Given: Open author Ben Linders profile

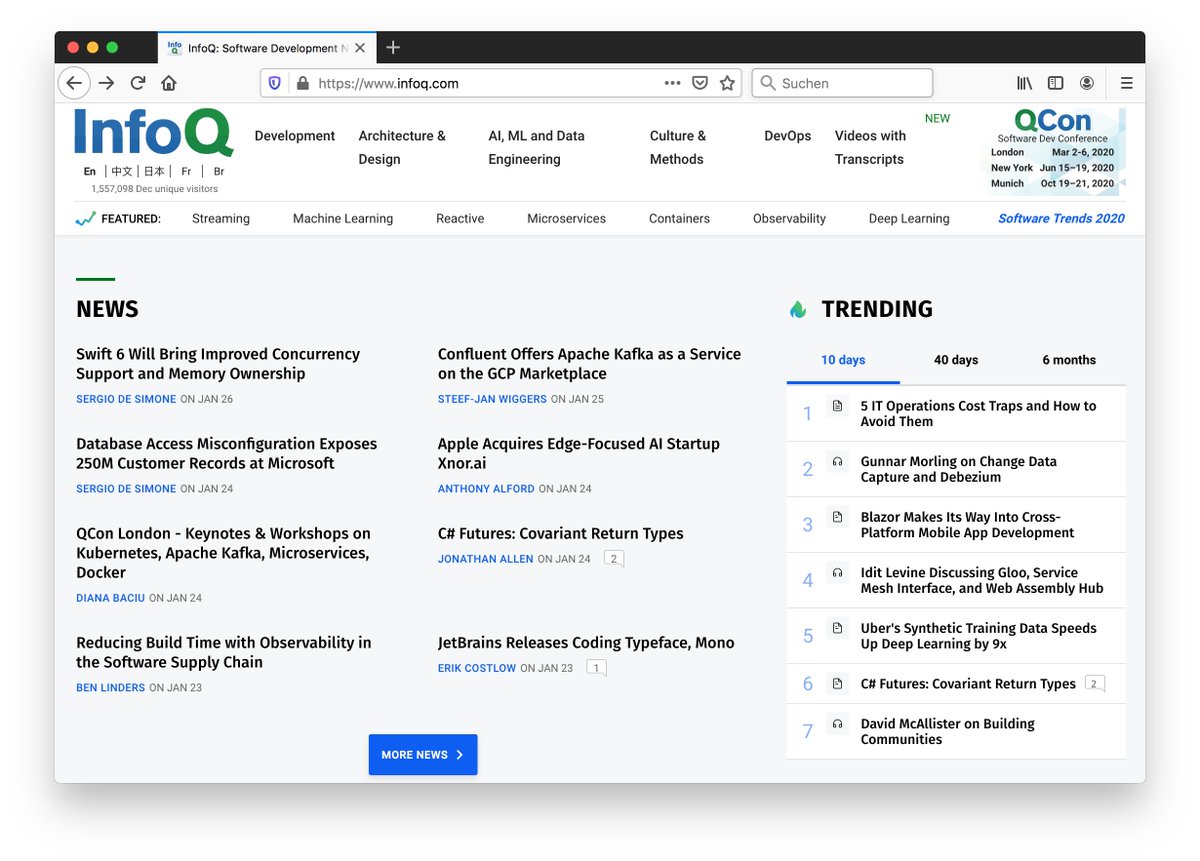Looking at the screenshot, I should tap(110, 688).
